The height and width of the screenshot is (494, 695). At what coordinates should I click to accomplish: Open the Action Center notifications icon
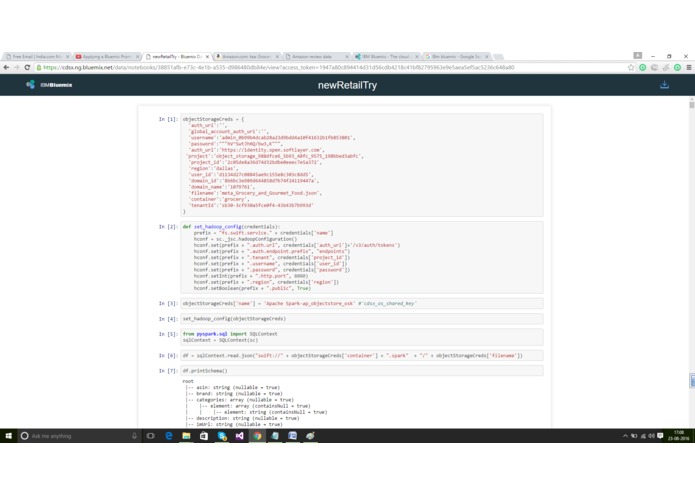pyautogui.click(x=660, y=436)
